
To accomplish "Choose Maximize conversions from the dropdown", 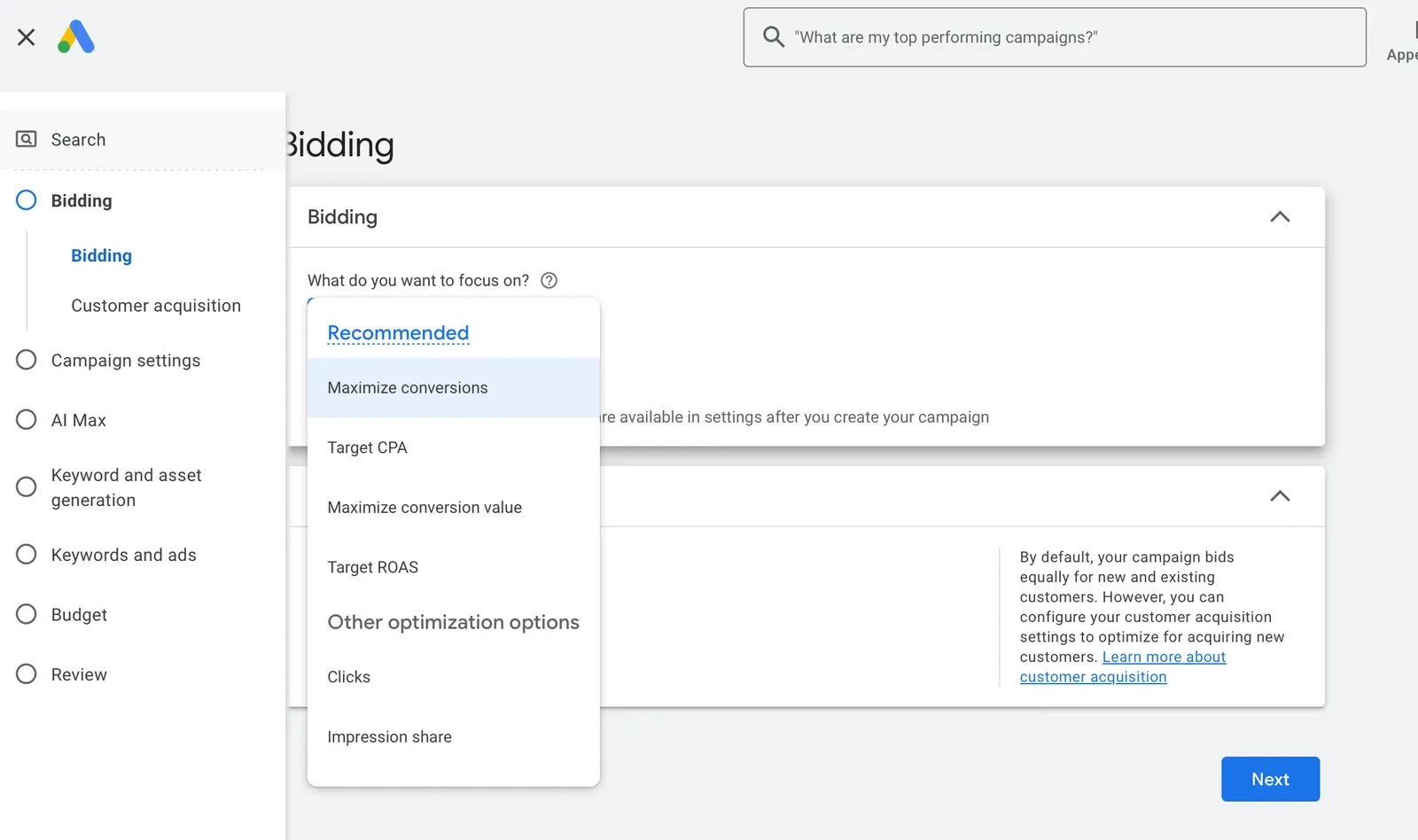I will coord(454,388).
